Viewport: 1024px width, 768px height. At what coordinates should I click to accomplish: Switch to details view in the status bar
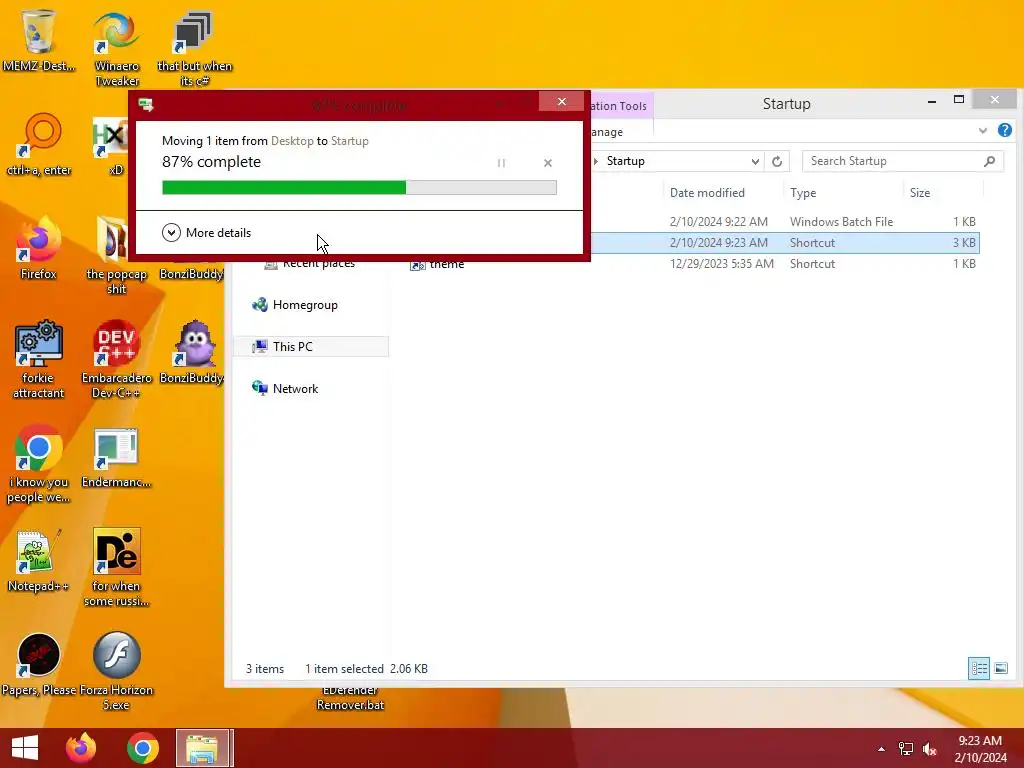pyautogui.click(x=978, y=668)
